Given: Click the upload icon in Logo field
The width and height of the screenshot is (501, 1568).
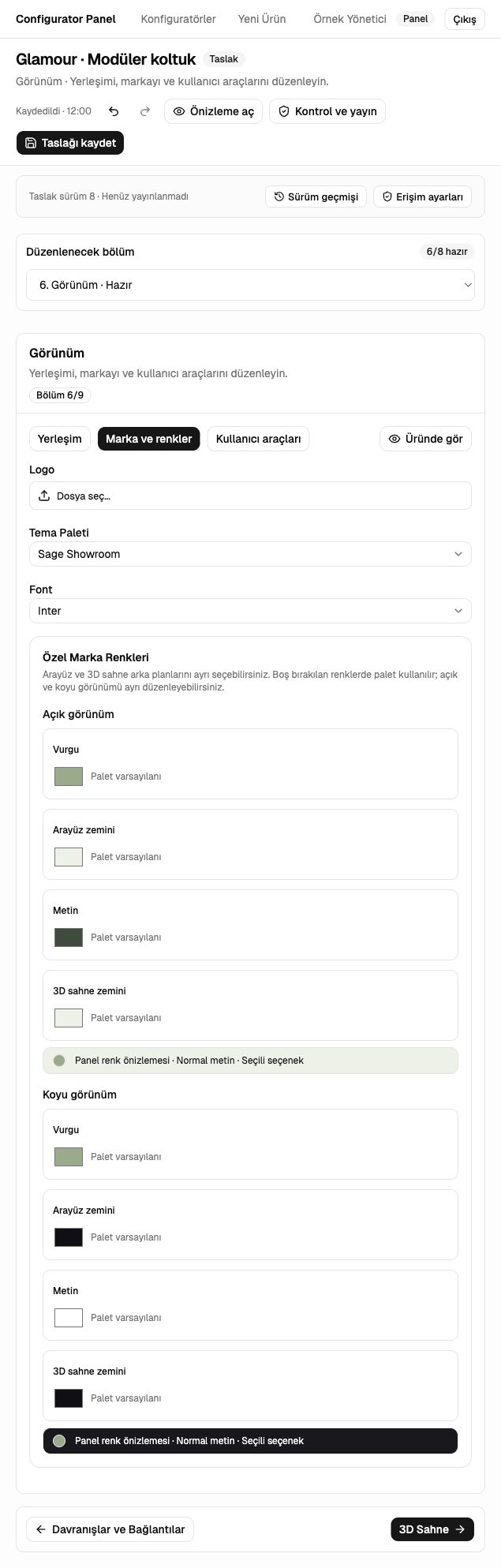Looking at the screenshot, I should pyautogui.click(x=44, y=496).
